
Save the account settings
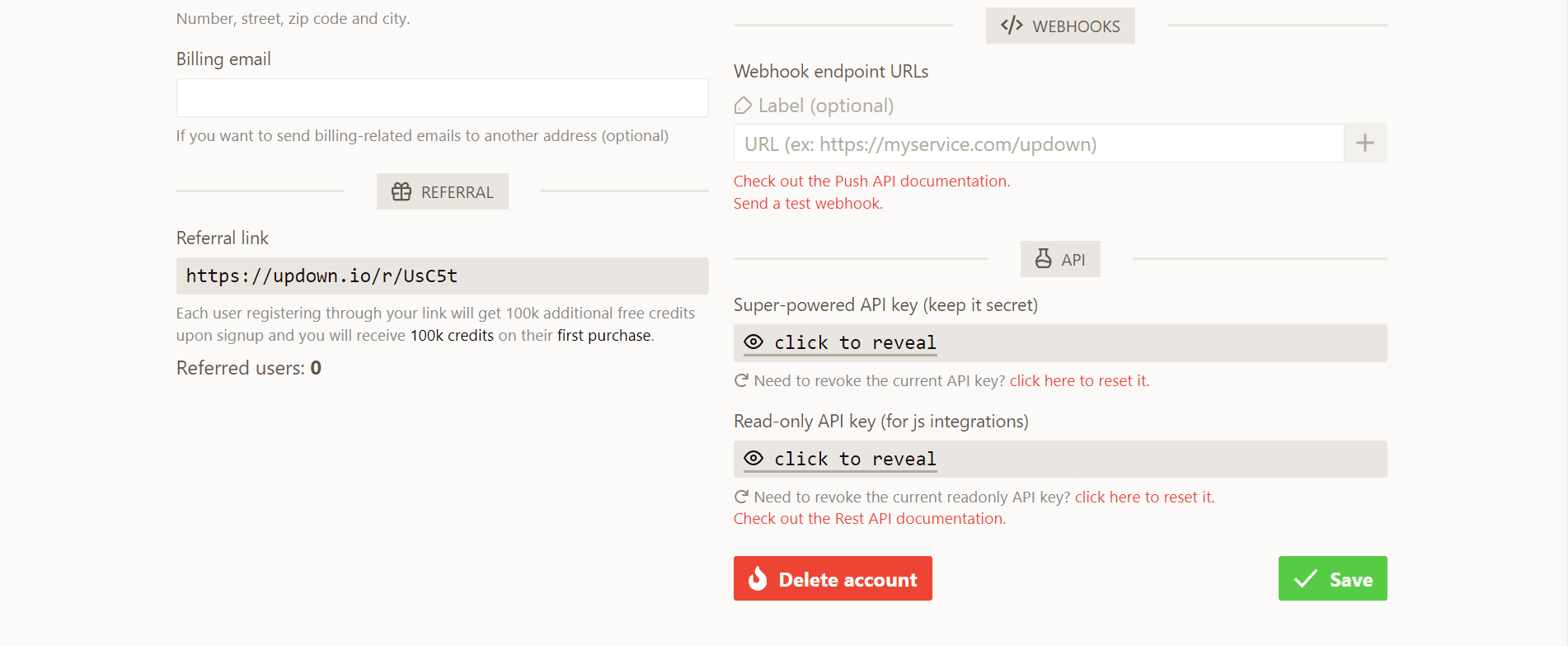[1332, 579]
